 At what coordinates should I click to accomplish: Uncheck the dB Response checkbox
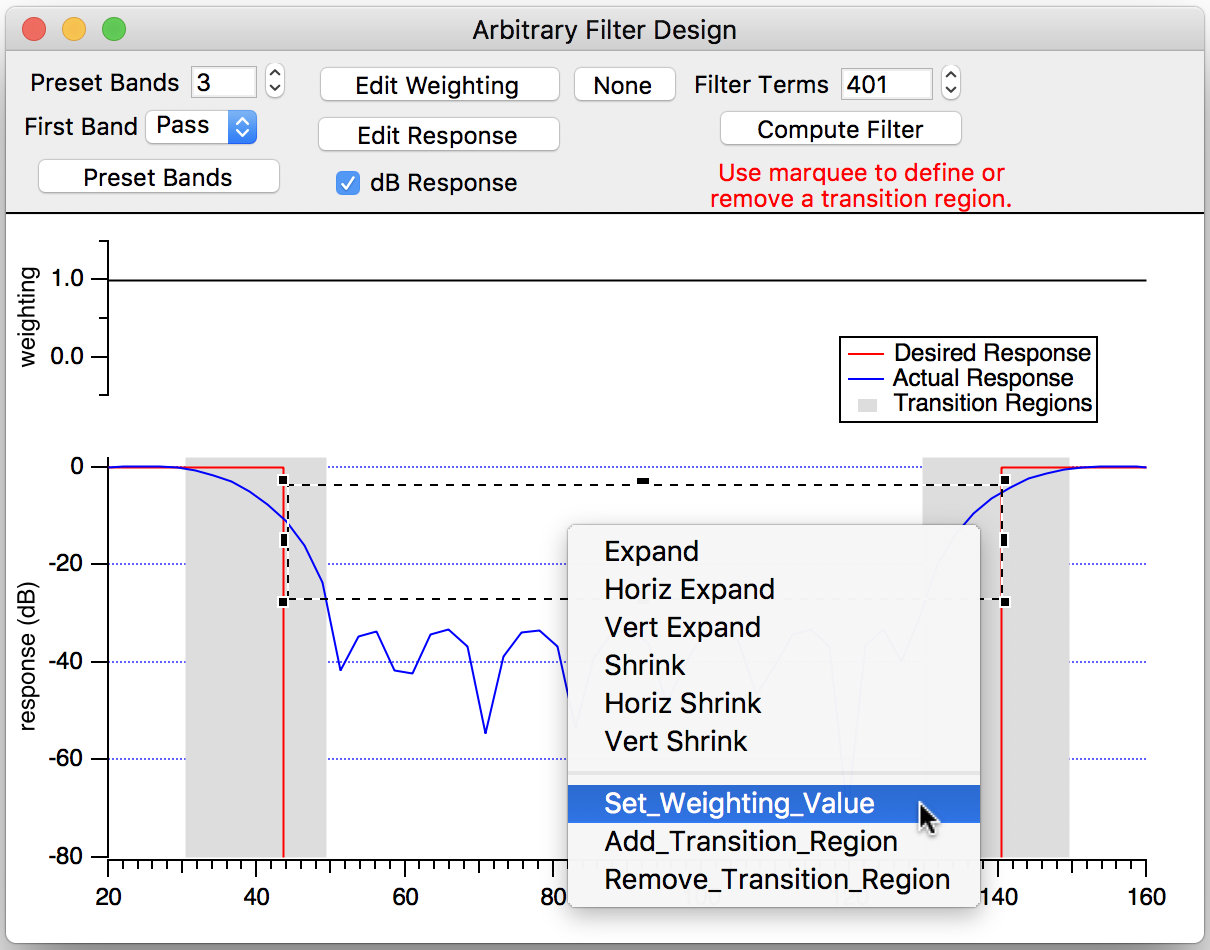tap(348, 183)
